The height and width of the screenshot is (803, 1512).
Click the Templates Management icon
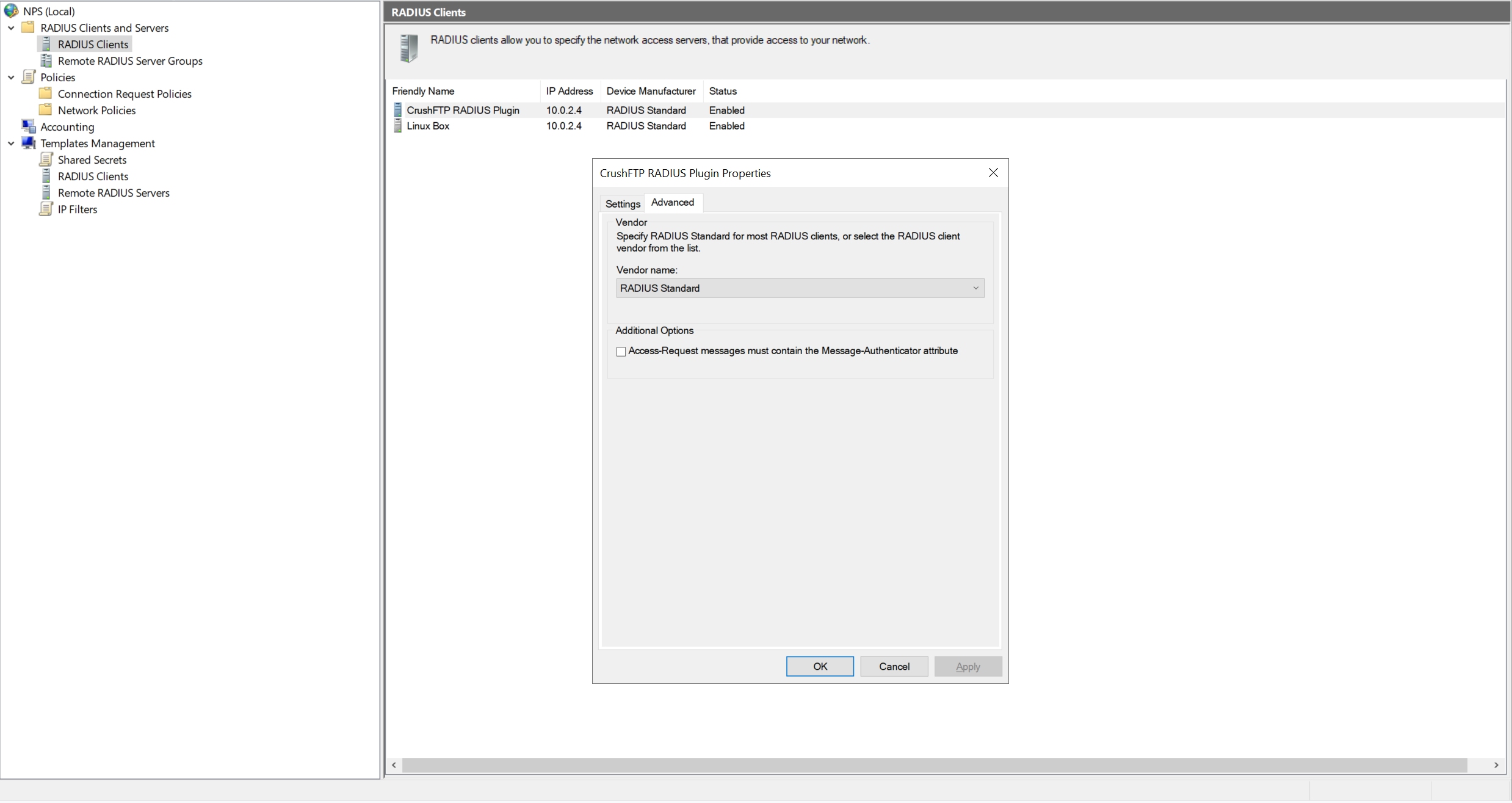coord(28,143)
